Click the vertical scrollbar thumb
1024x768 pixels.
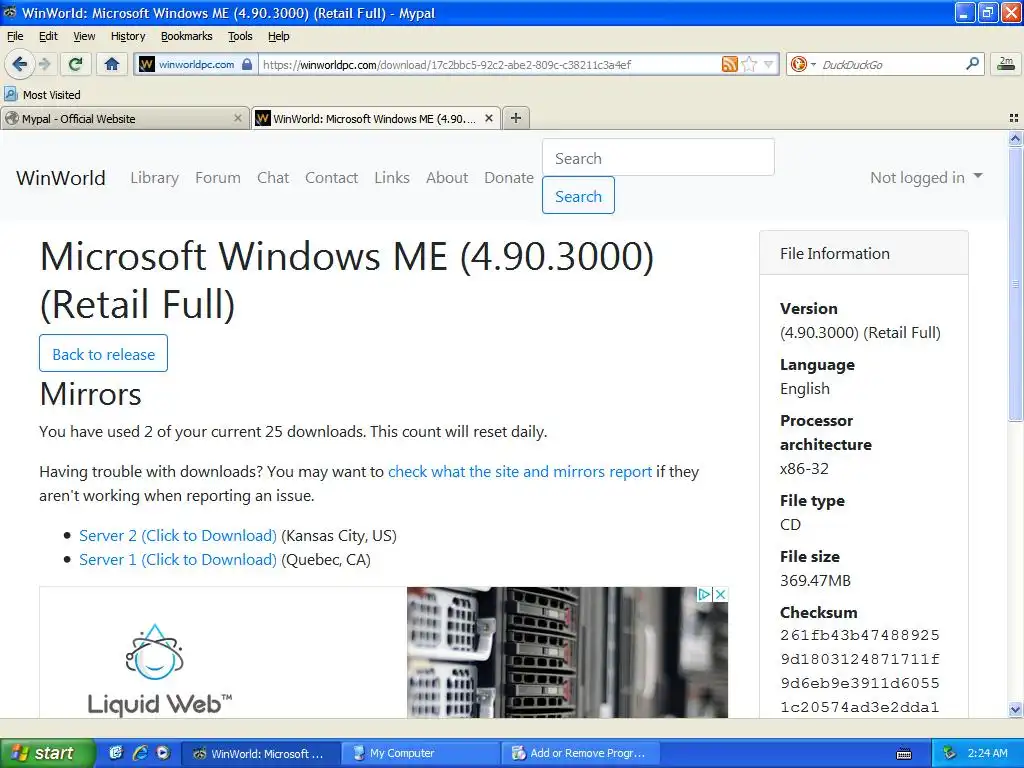pyautogui.click(x=1015, y=284)
